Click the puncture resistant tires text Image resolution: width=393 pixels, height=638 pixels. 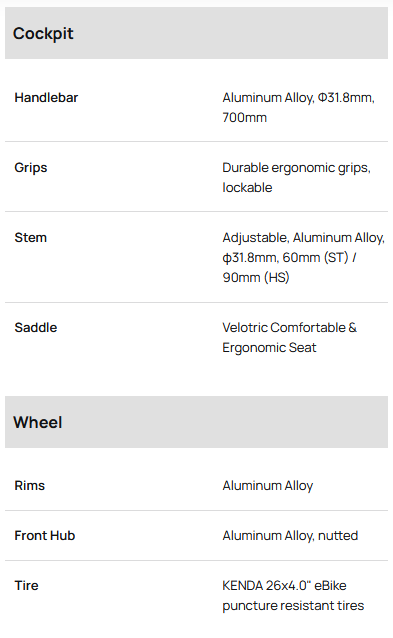(x=293, y=606)
